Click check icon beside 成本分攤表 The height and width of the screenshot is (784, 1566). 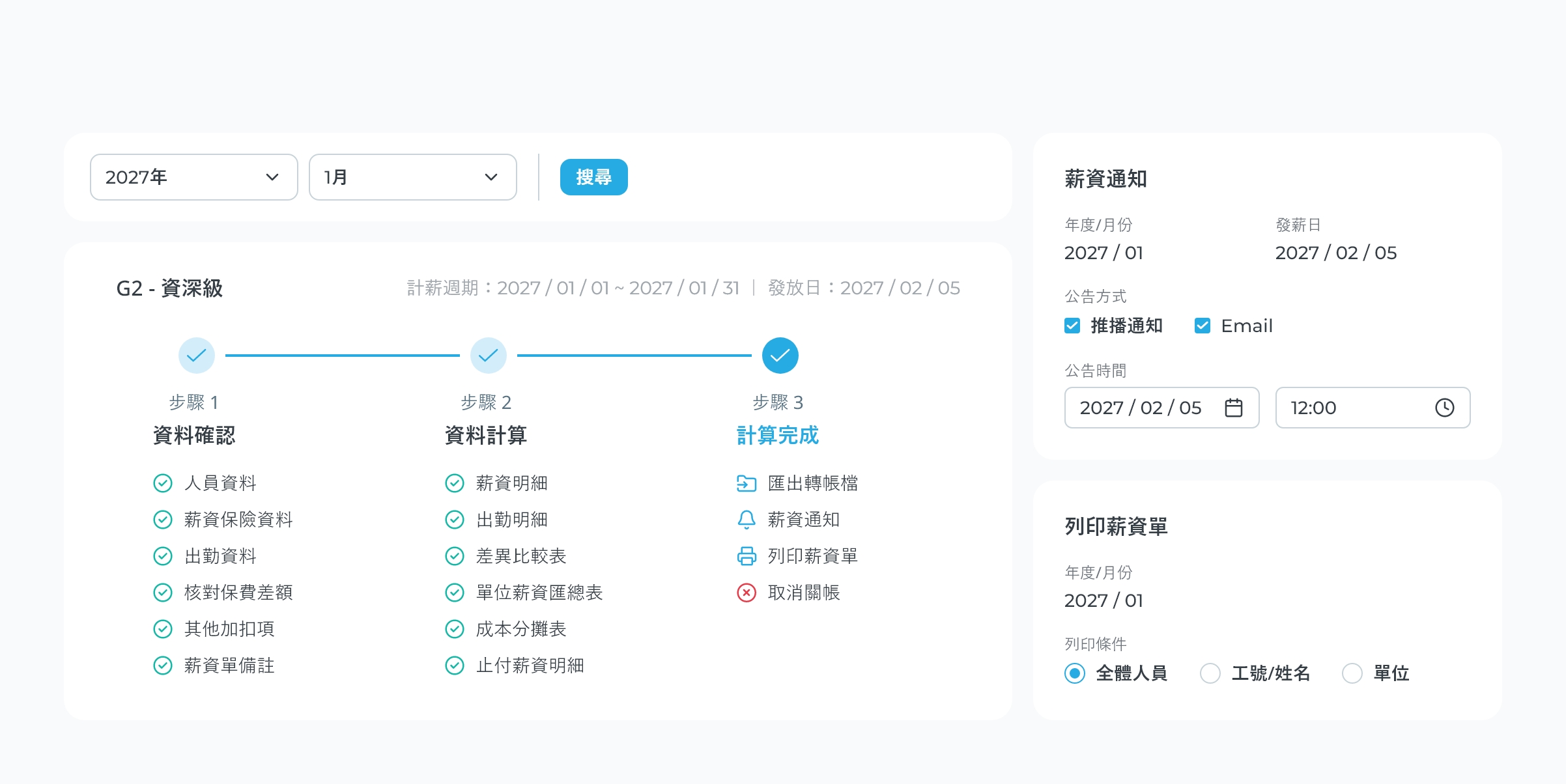click(x=455, y=629)
